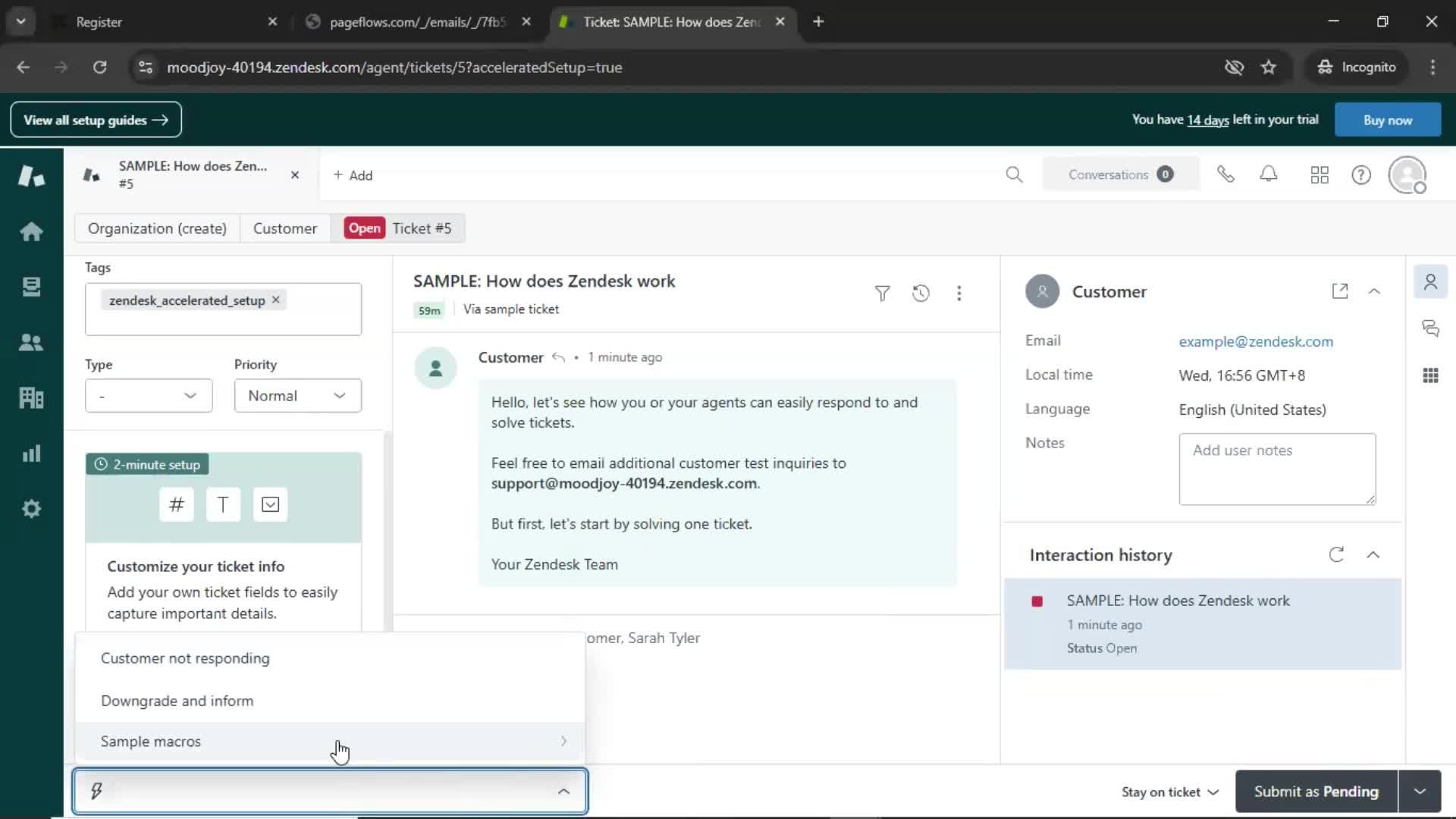
Task: Collapse the Interaction history section
Action: click(x=1373, y=555)
